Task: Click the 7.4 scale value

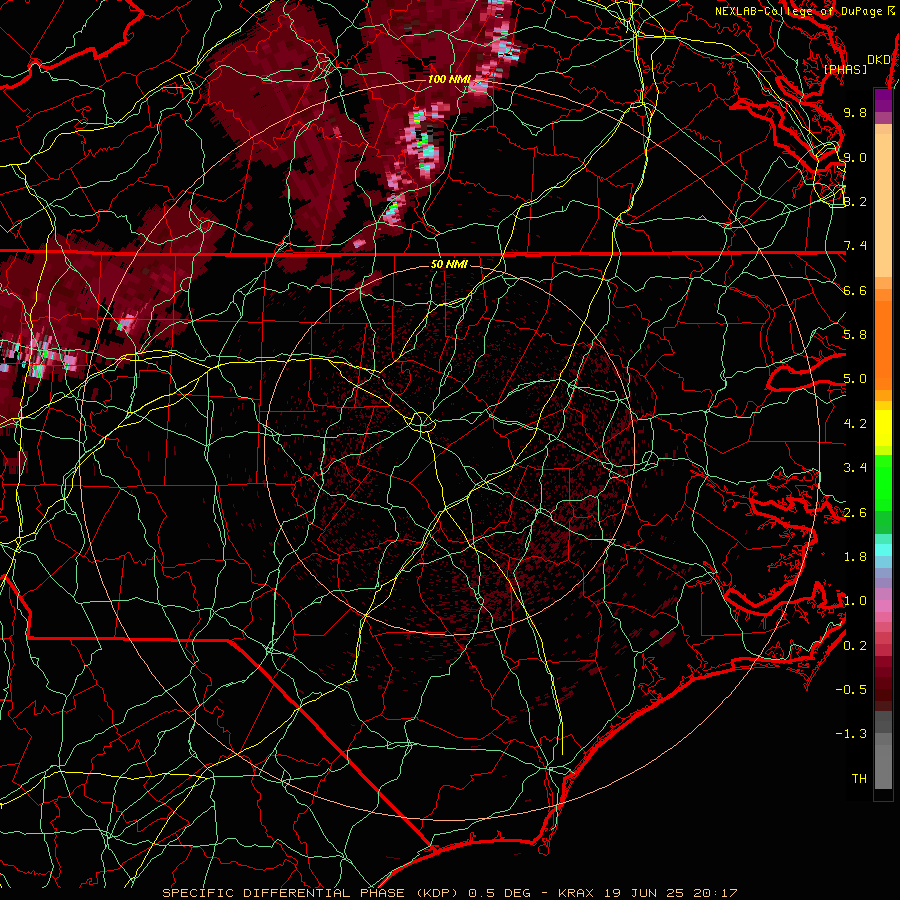Action: click(x=855, y=246)
